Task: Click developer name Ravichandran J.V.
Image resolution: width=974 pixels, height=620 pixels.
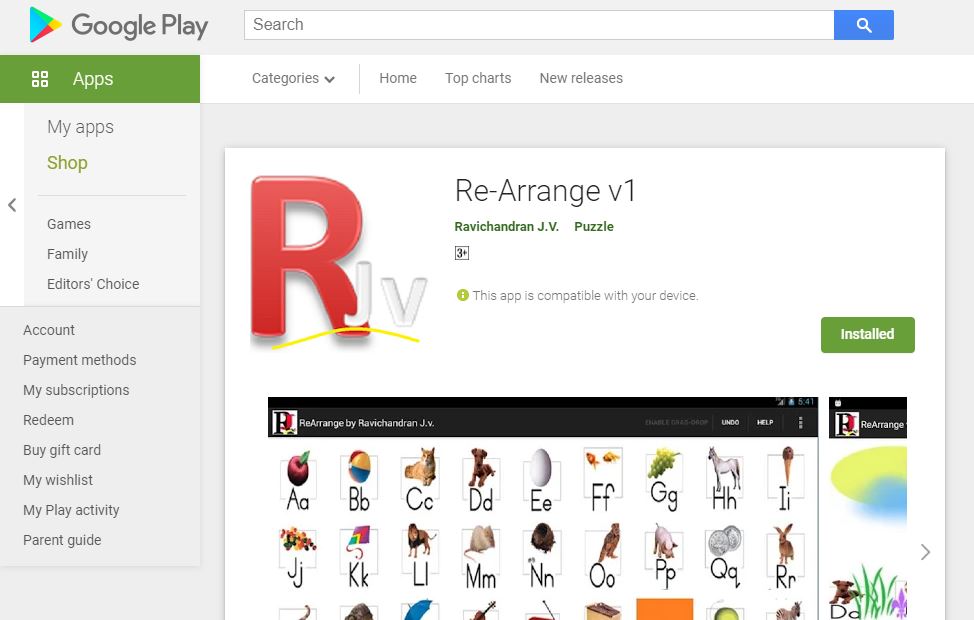Action: [x=507, y=227]
